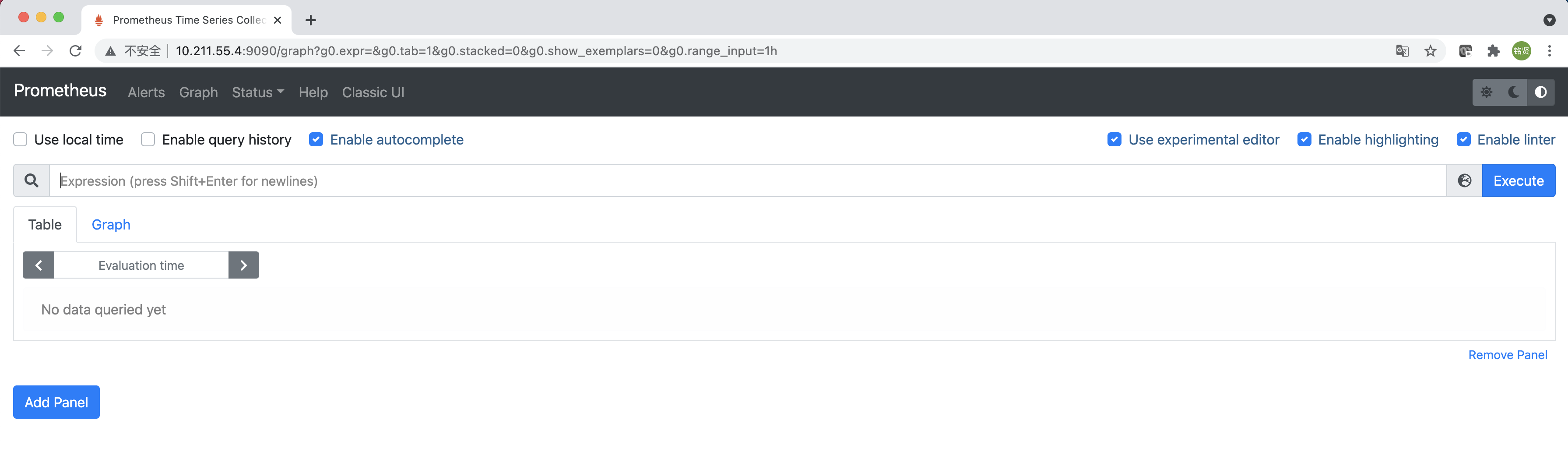Step evaluation time backward
The image size is (1568, 452).
[39, 265]
